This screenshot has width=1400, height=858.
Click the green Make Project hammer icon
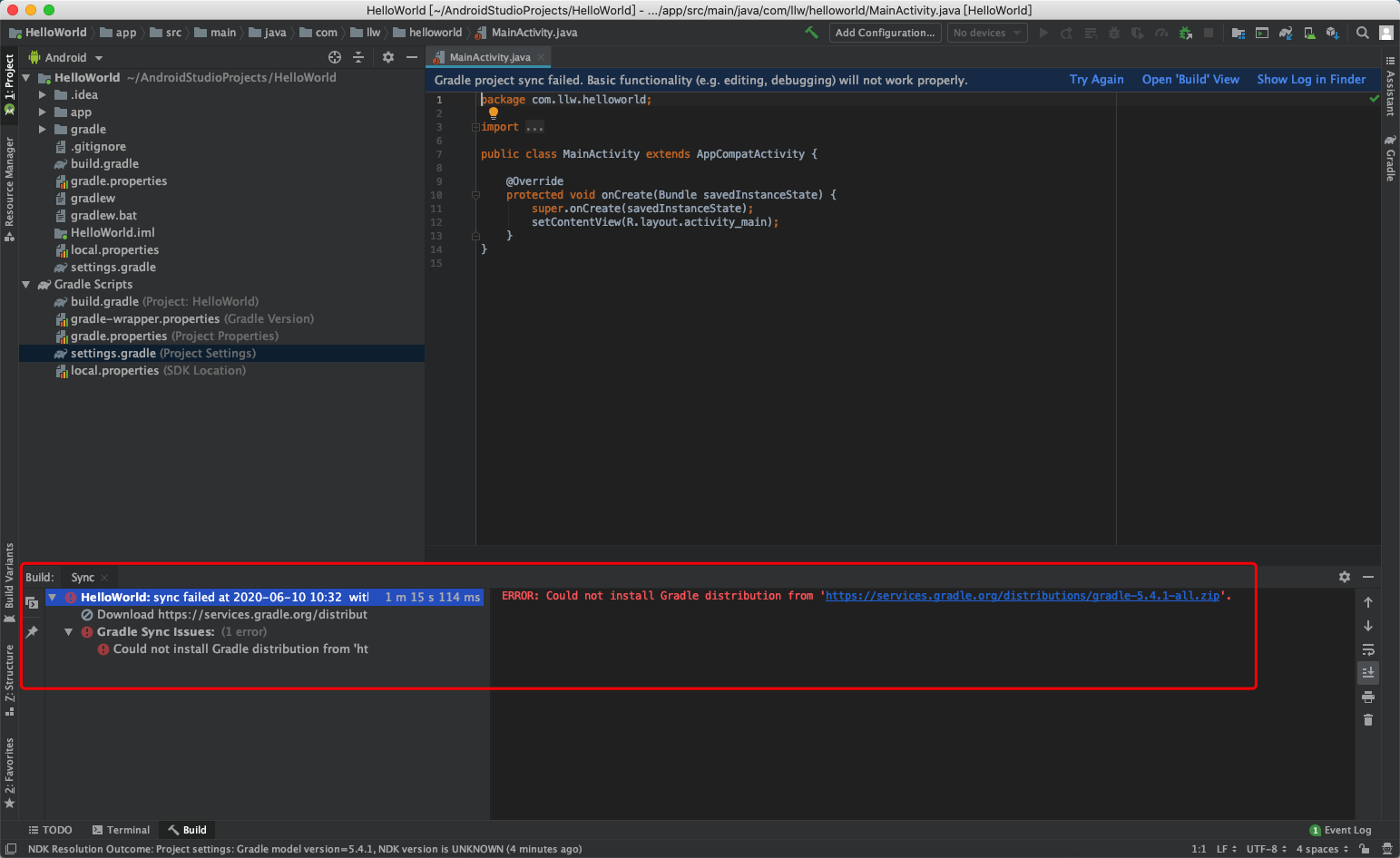tap(811, 33)
